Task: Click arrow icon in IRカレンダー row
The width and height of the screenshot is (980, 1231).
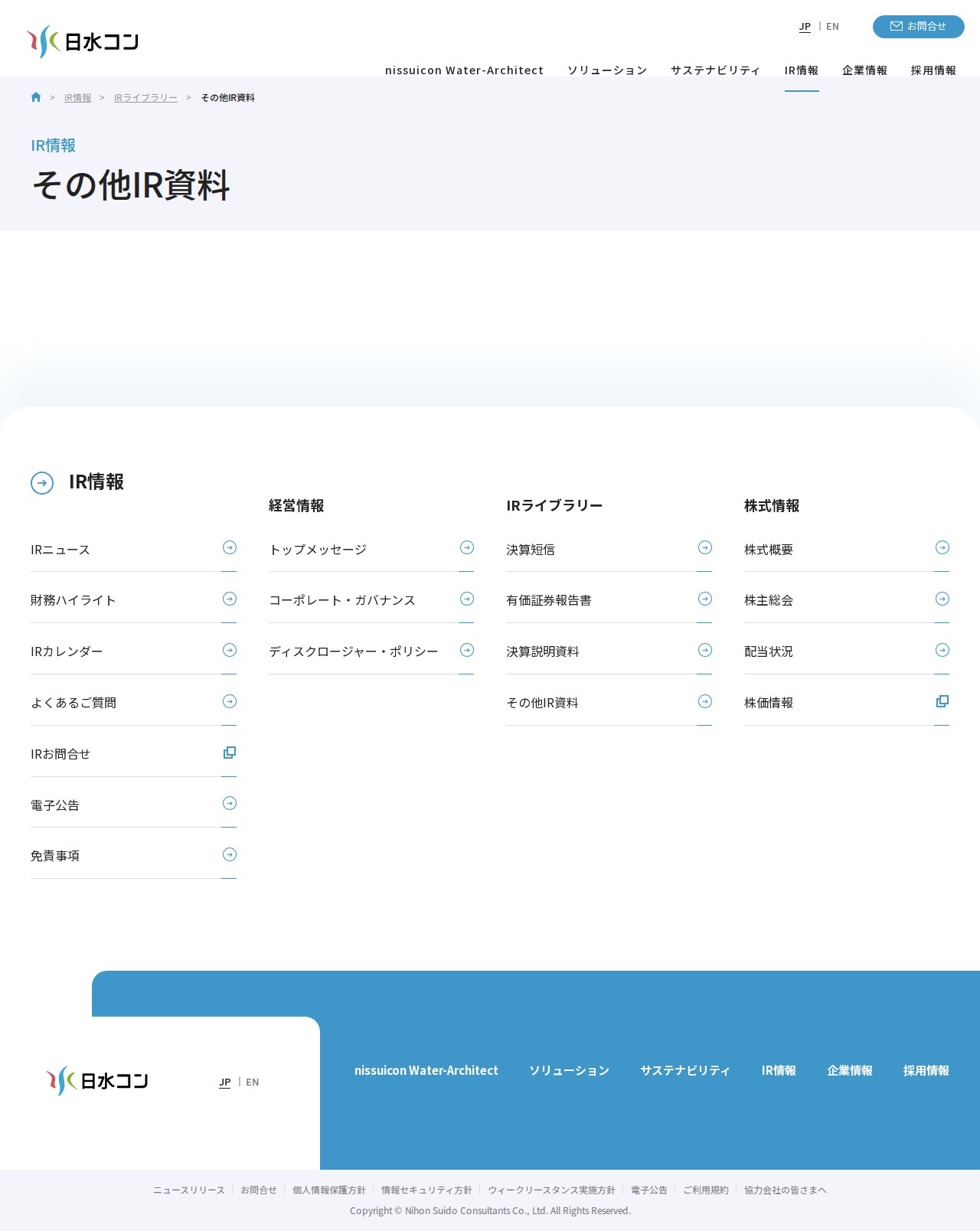Action: (x=230, y=650)
